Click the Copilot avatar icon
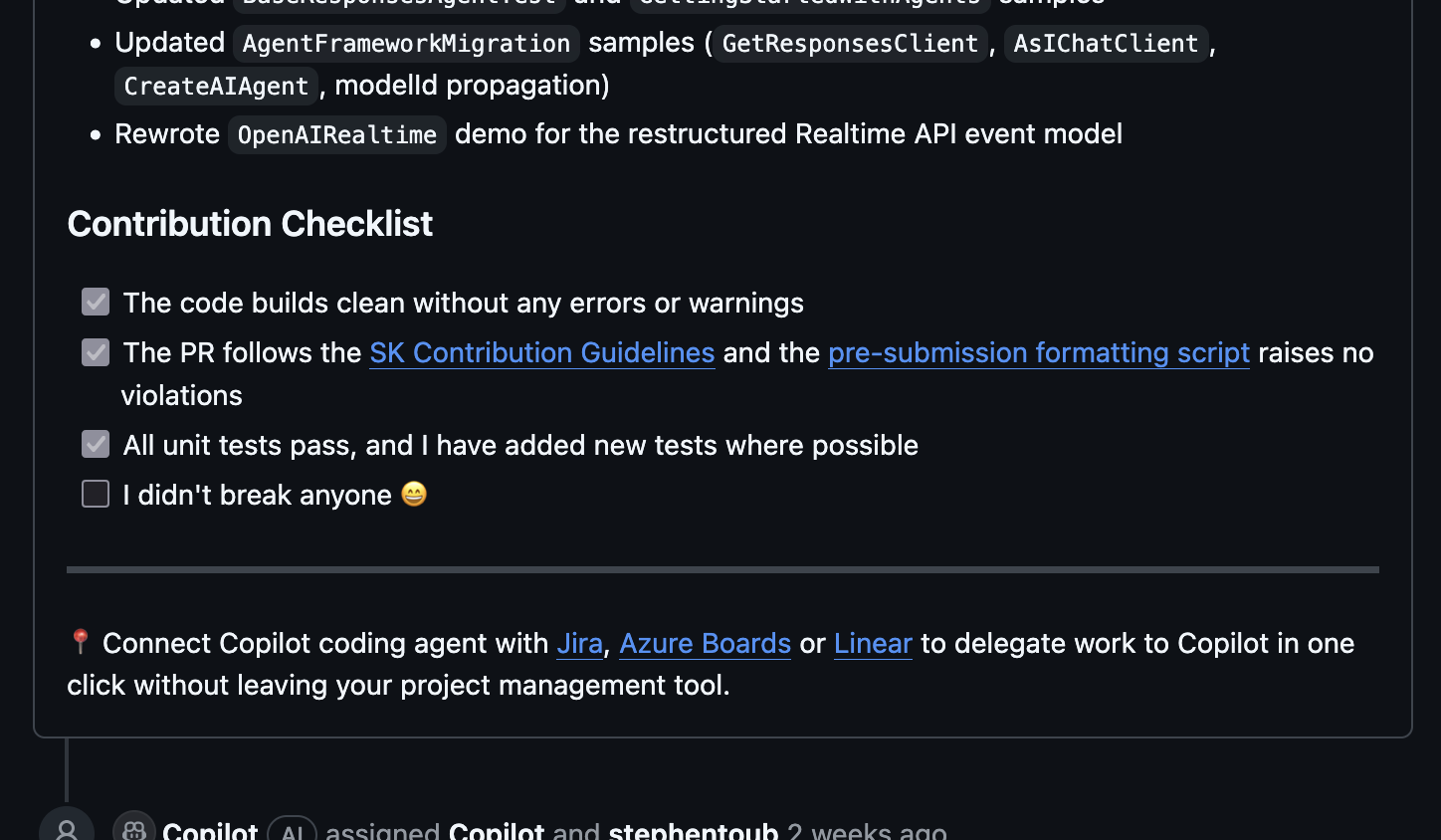 tap(134, 828)
